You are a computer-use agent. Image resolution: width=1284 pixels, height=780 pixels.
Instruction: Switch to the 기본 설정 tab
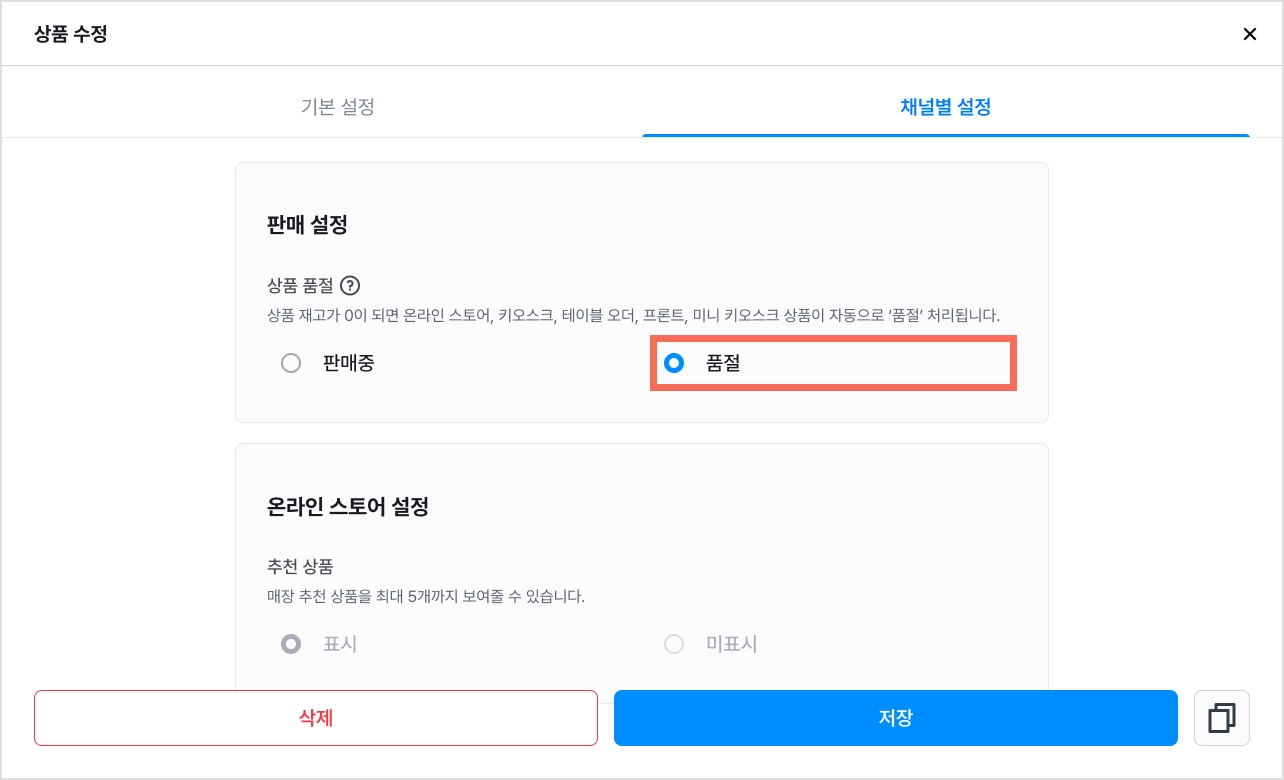(338, 107)
